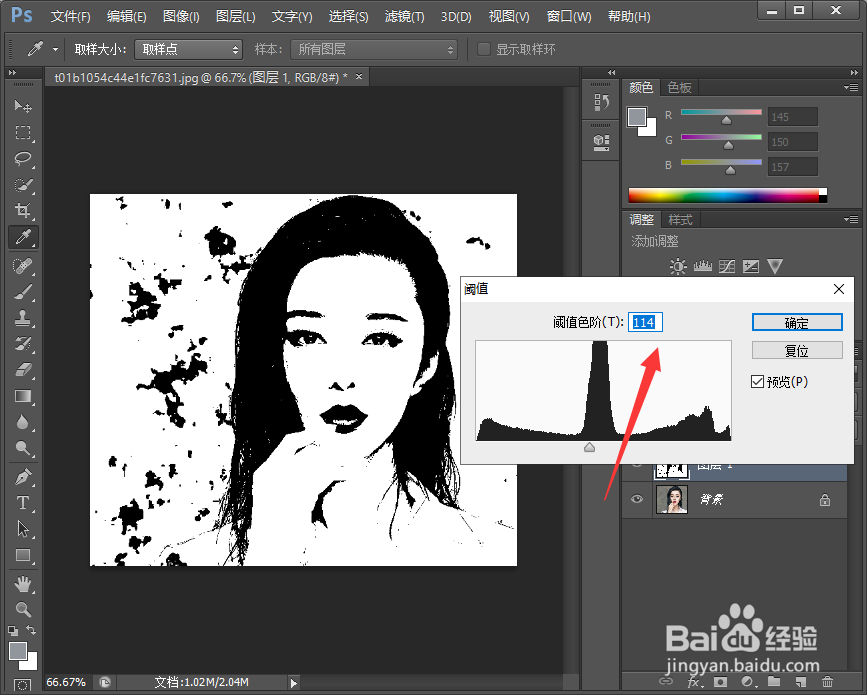Select the Crop tool
The image size is (867, 695).
pos(23,211)
